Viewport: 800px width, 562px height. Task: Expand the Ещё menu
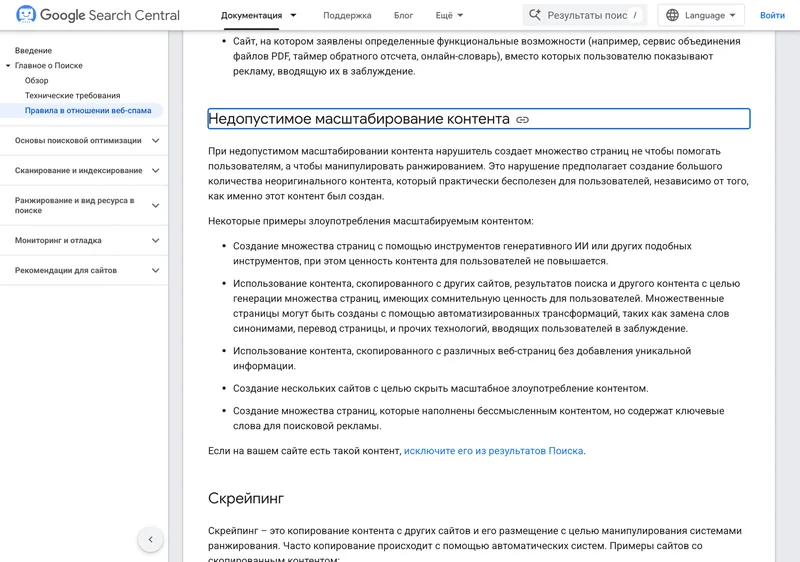pos(449,15)
